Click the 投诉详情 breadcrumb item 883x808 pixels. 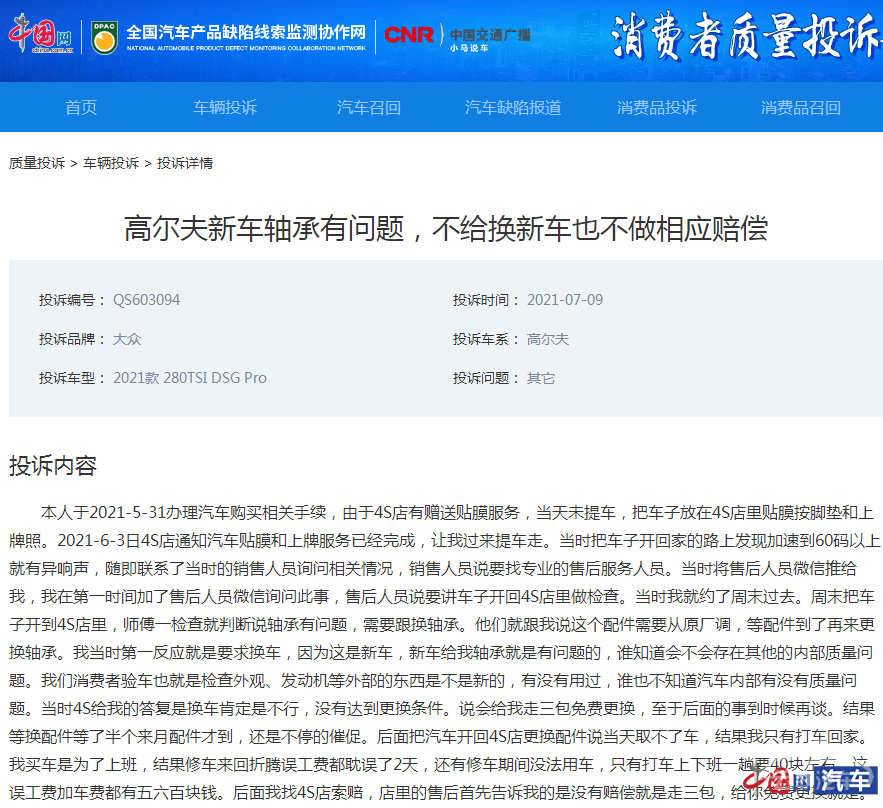pos(185,163)
